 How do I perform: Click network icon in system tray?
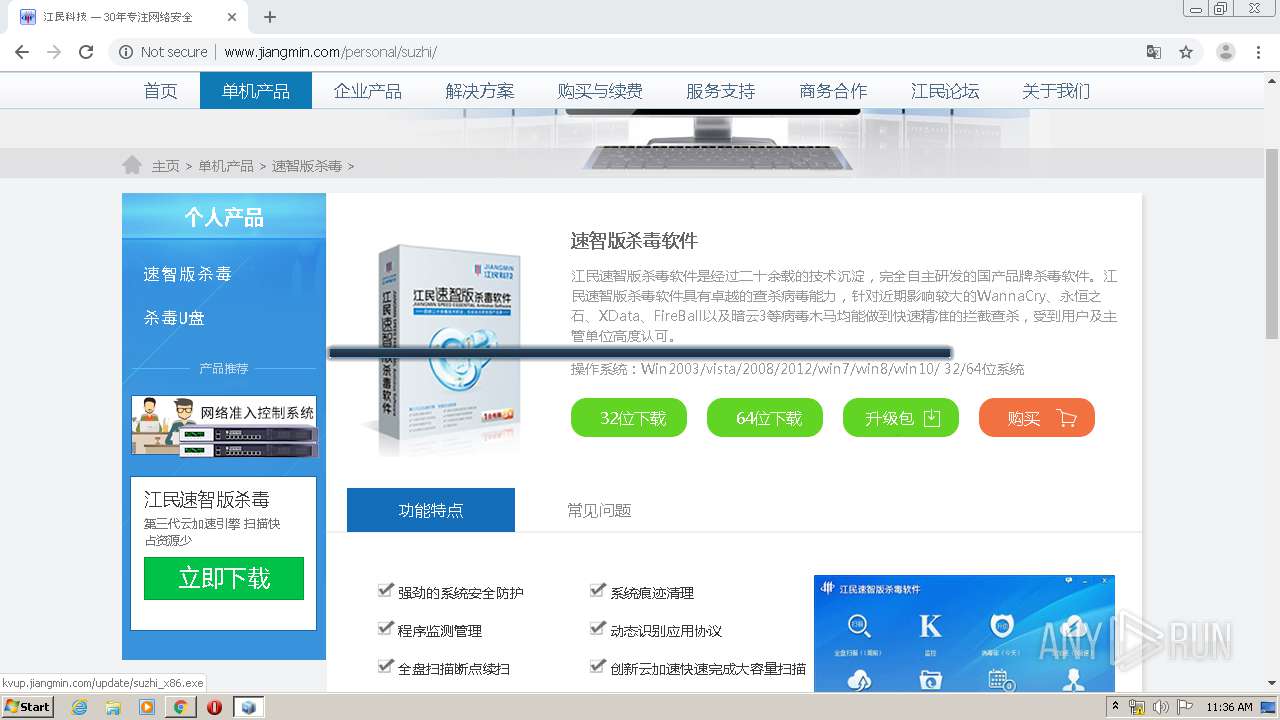pos(1137,707)
